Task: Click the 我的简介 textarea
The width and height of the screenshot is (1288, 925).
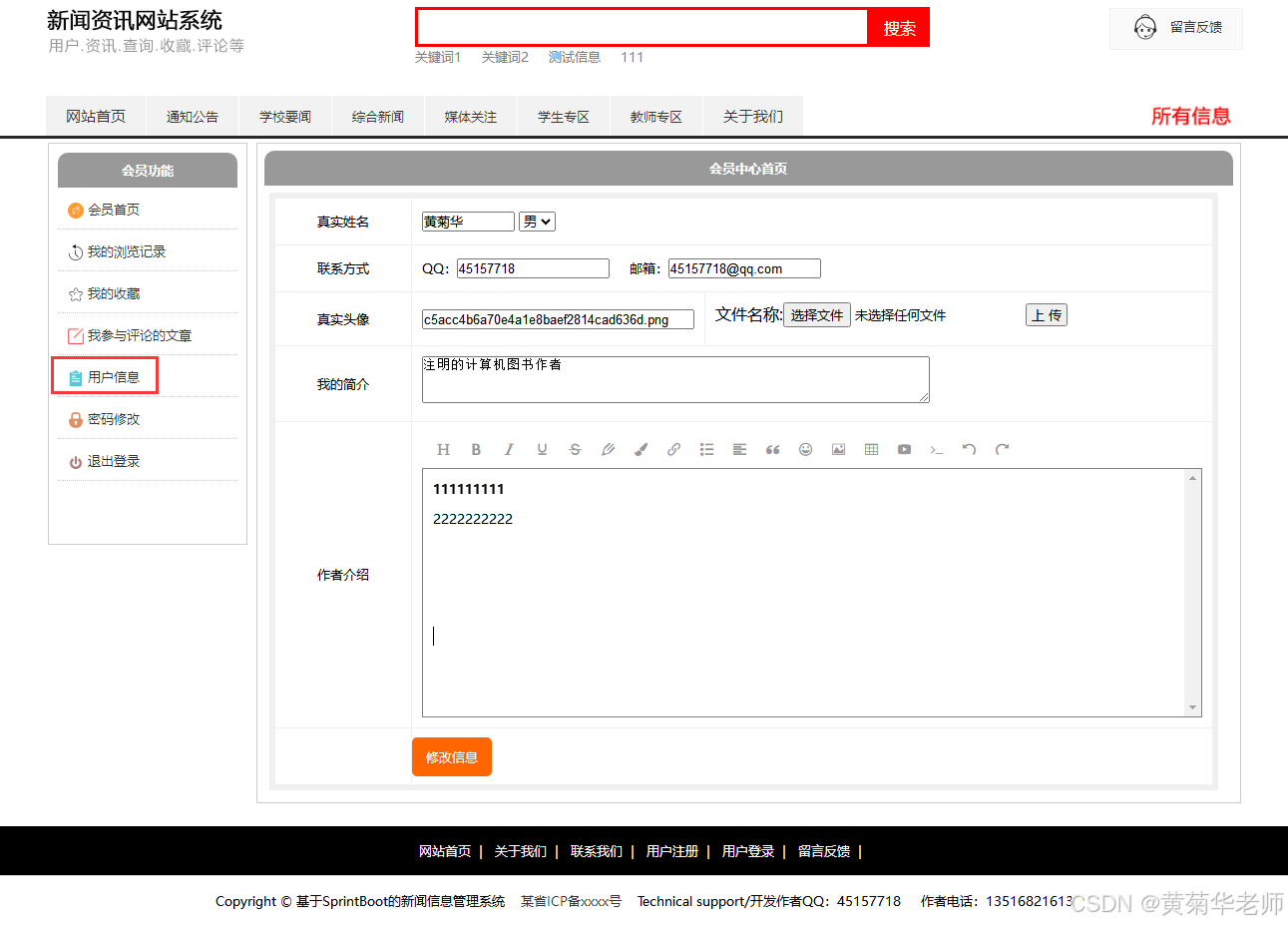Action: (x=675, y=379)
